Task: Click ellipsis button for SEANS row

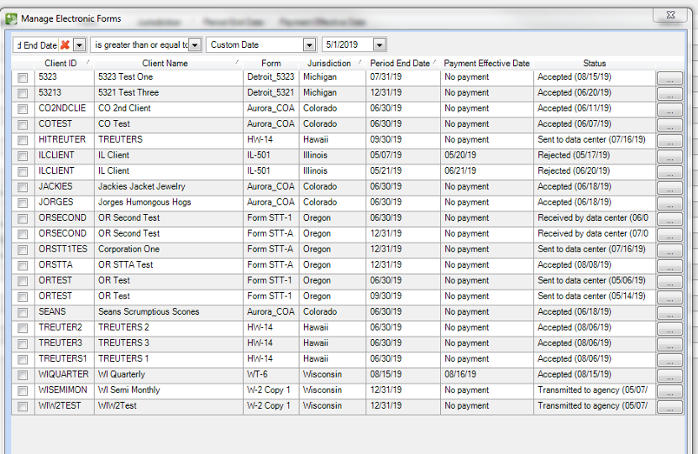Action: coord(669,314)
